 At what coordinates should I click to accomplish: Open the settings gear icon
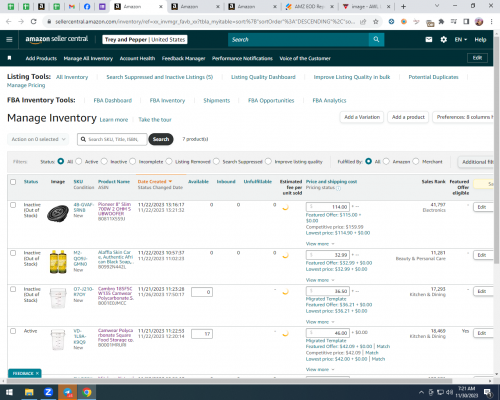pos(443,39)
